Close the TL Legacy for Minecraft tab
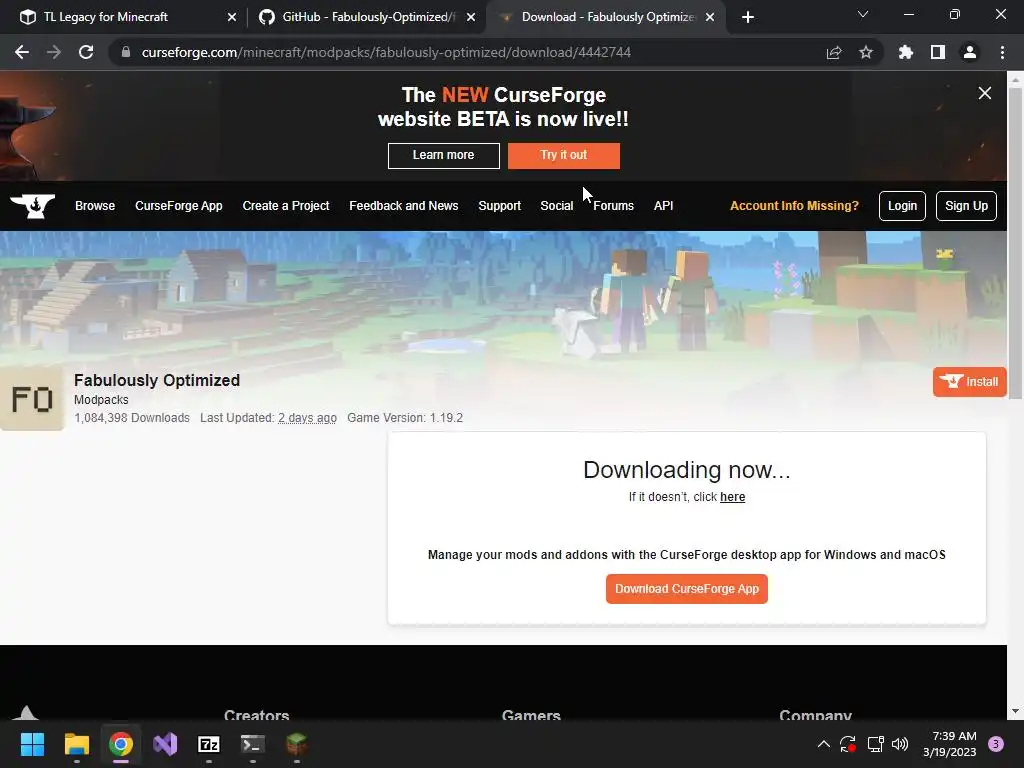Screen dimensions: 1024x768 [232, 17]
